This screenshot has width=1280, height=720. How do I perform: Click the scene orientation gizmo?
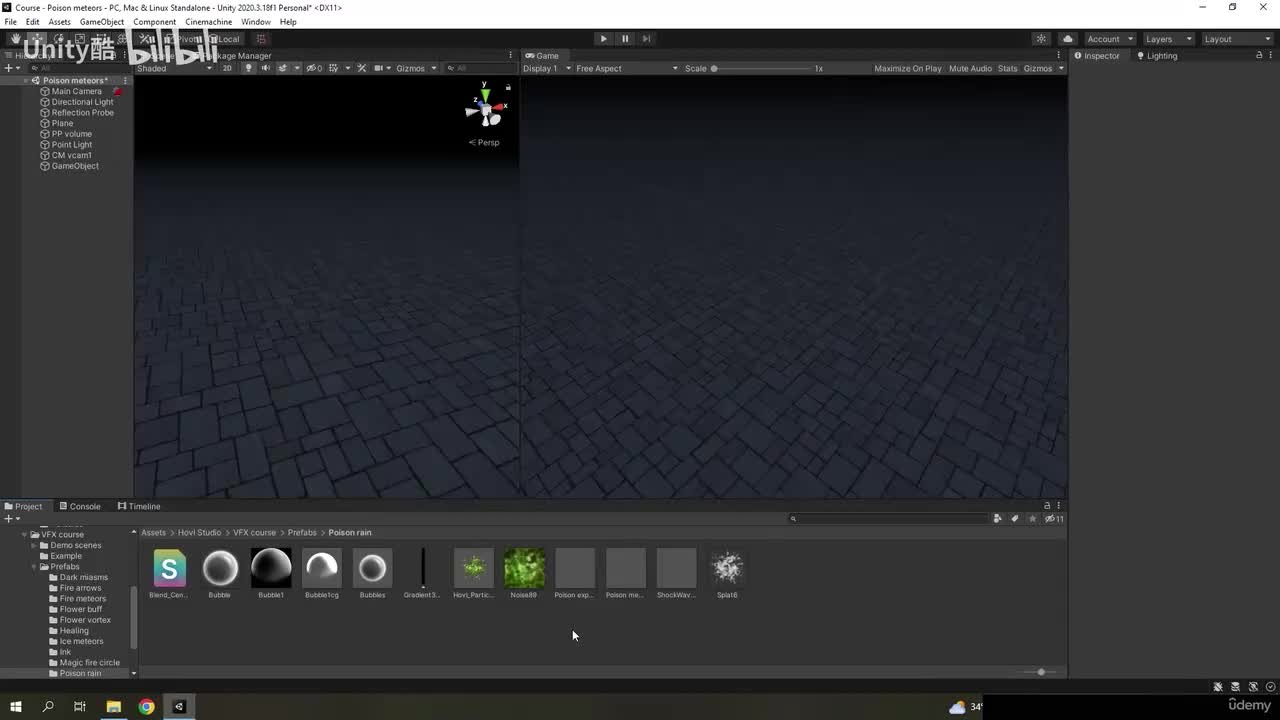(485, 108)
